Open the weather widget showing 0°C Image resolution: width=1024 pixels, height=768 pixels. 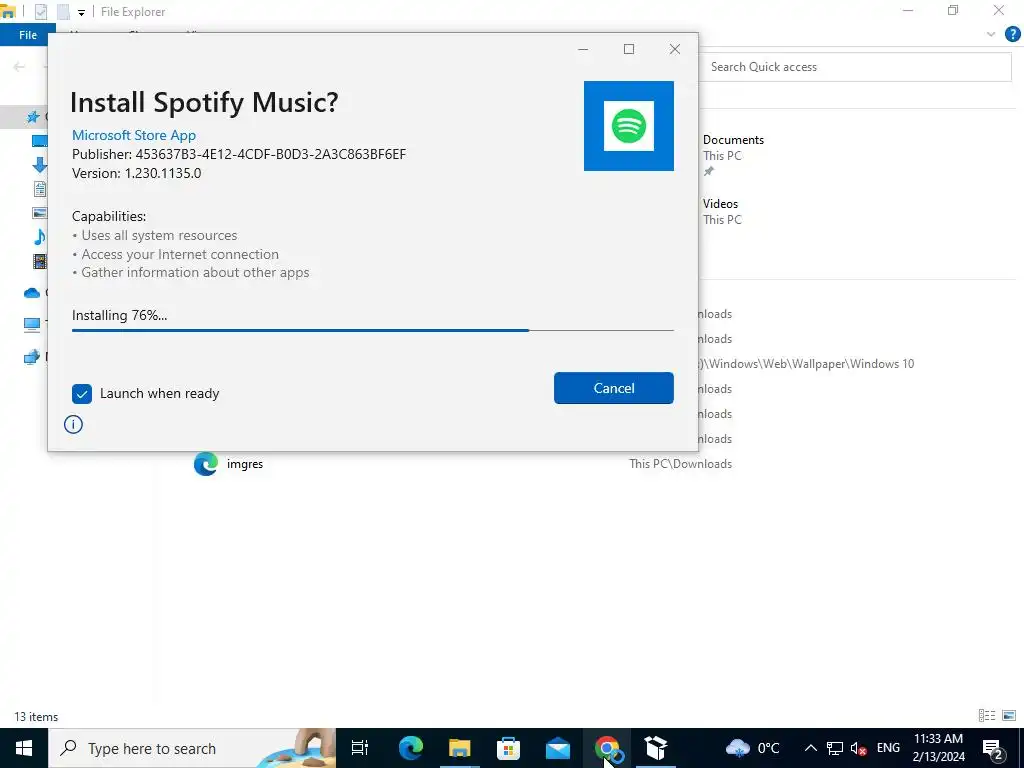[x=753, y=748]
